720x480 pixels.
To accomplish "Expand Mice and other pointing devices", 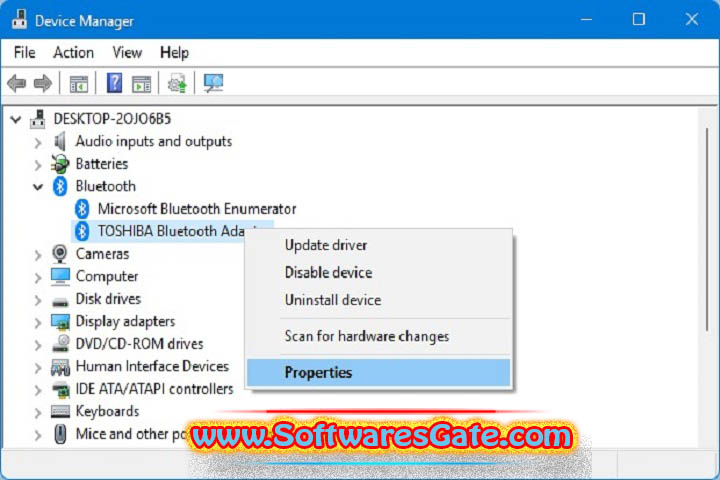I will (38, 435).
